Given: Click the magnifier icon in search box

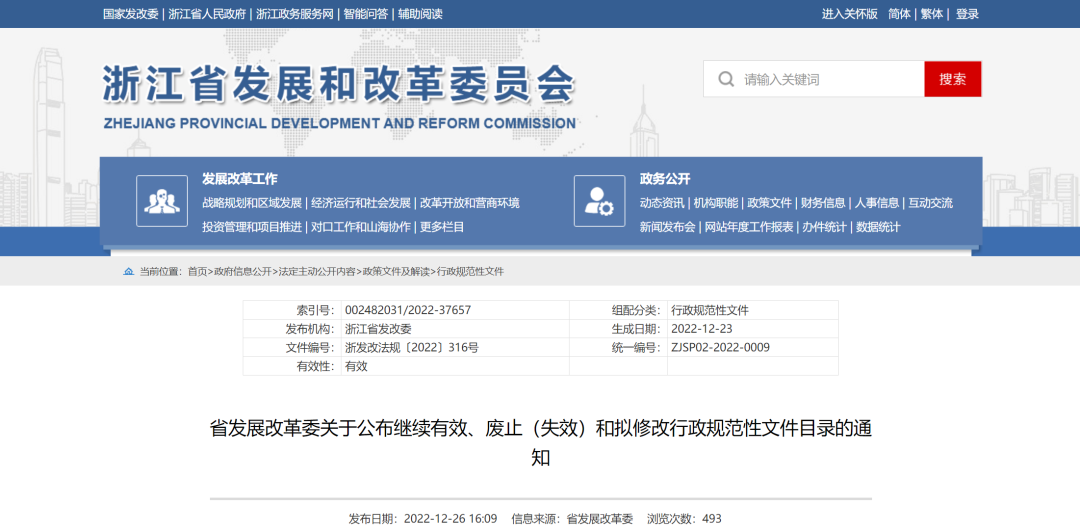Looking at the screenshot, I should coord(726,79).
